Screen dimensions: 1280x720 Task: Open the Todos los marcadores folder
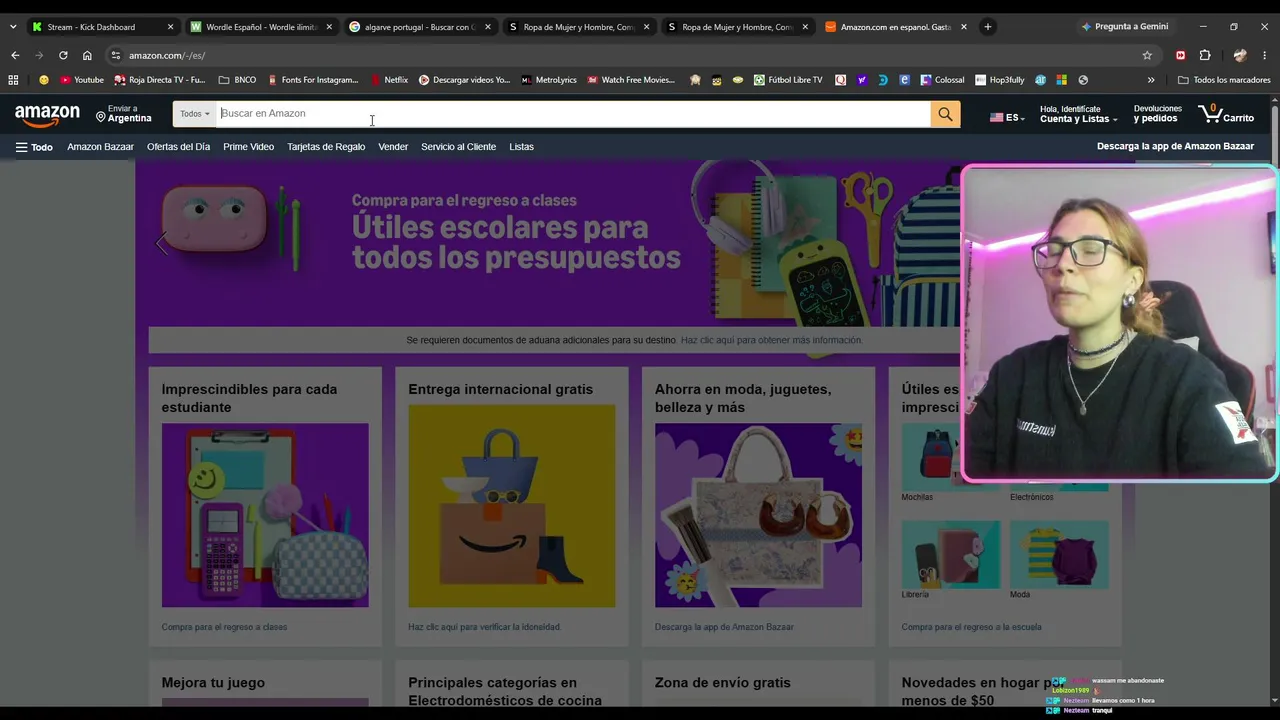pos(1224,80)
